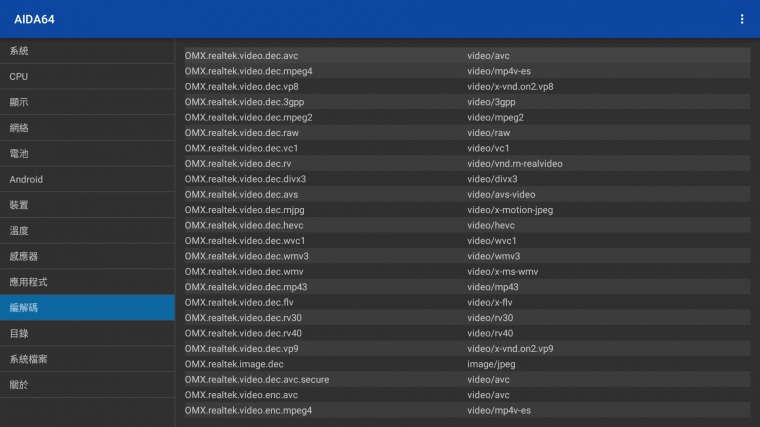Select the OMX.realtek.video.dec.avc.secure entry

click(x=467, y=380)
